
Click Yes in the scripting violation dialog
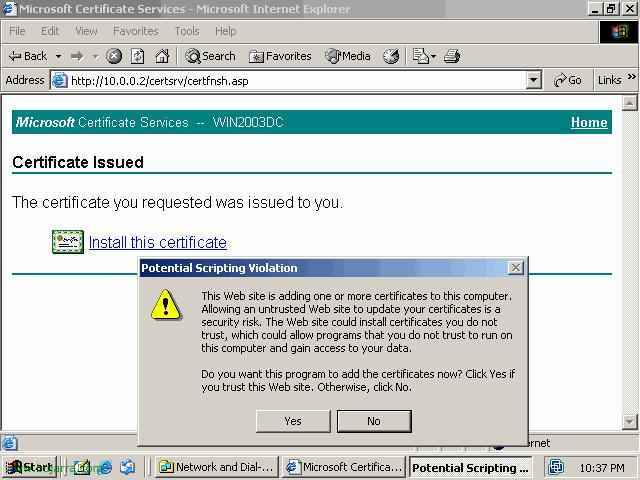coord(293,421)
